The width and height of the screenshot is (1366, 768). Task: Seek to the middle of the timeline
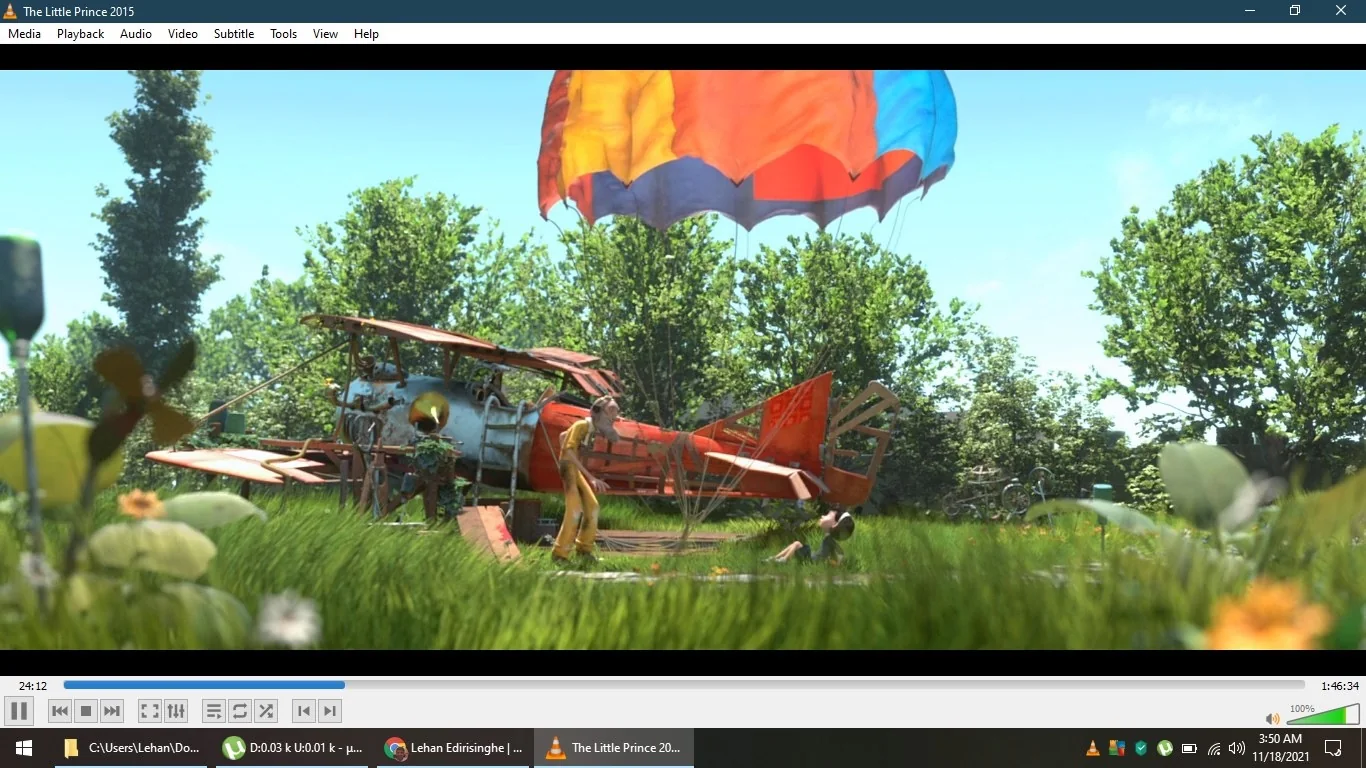[684, 685]
